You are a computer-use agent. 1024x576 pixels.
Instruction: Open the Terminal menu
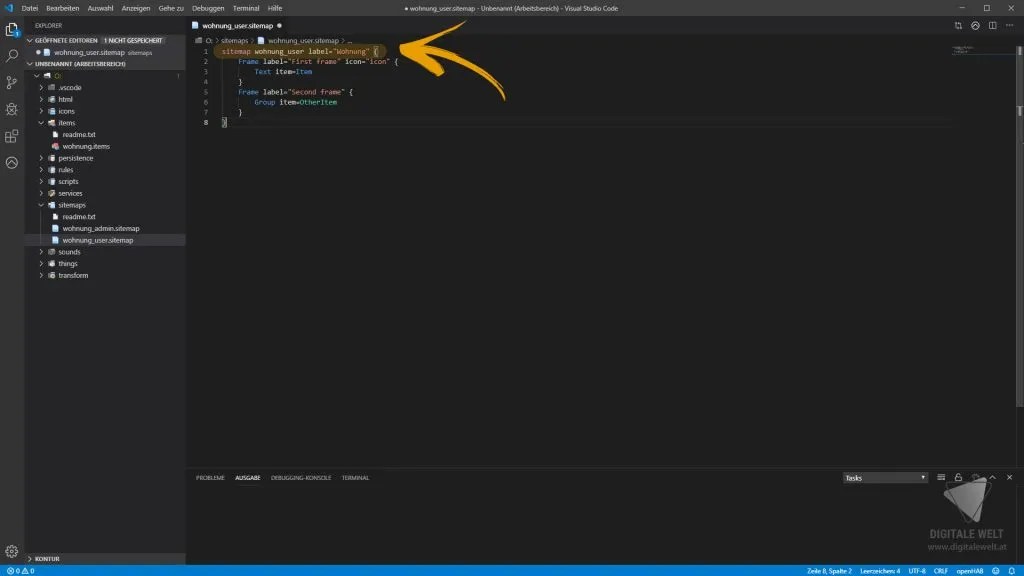click(x=246, y=8)
